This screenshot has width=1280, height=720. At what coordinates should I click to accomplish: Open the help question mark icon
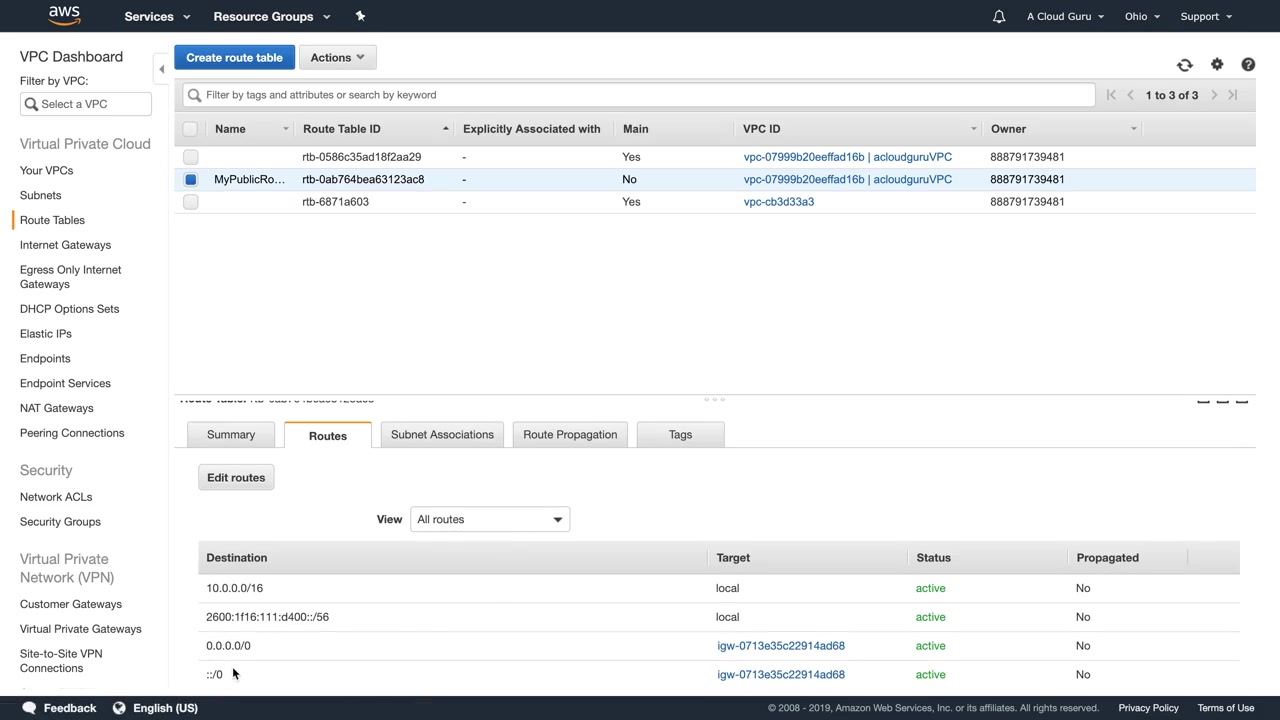1248,65
